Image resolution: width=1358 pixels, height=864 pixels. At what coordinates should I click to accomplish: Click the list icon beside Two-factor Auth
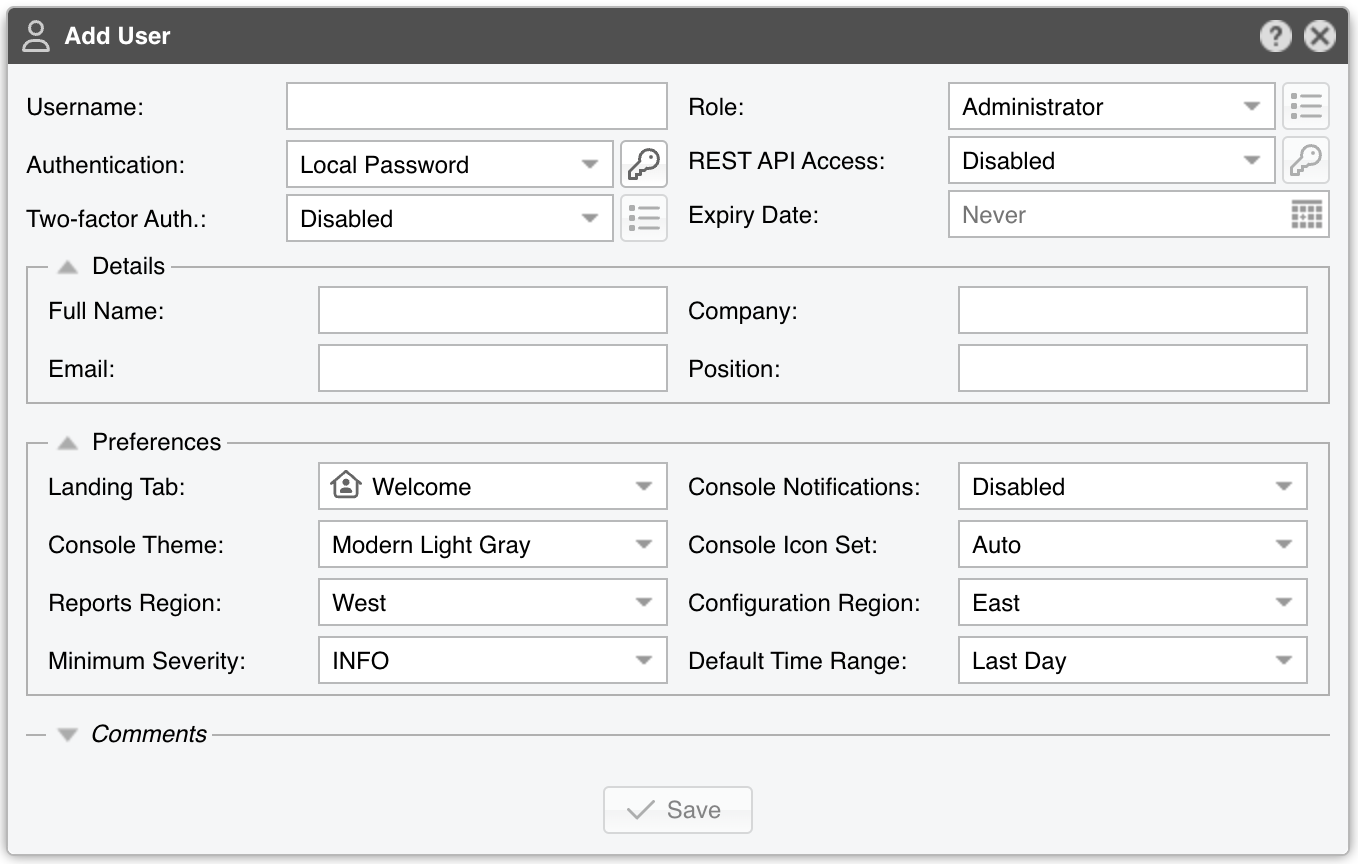coord(644,218)
